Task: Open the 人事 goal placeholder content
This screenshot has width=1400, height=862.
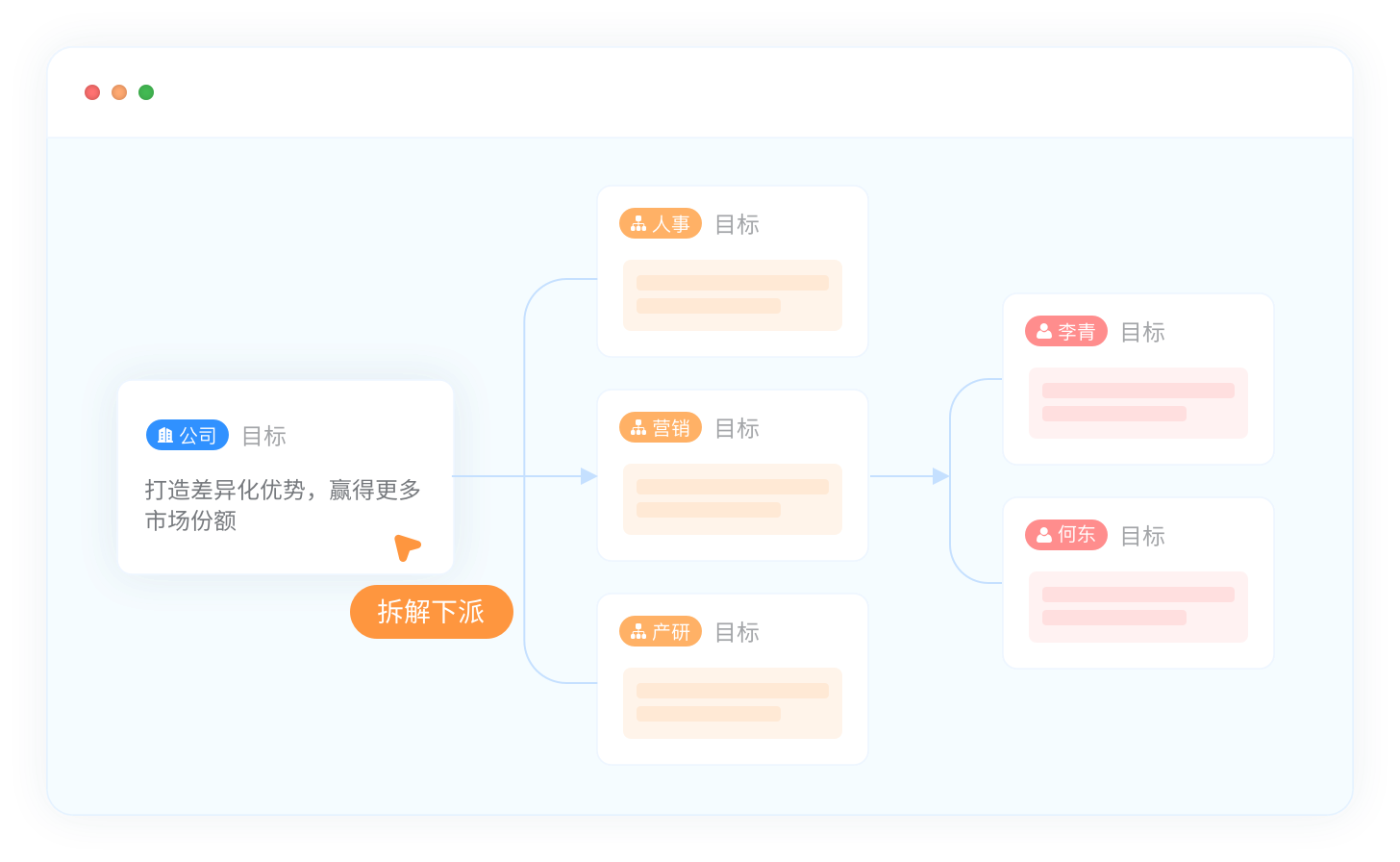Action: pos(733,295)
